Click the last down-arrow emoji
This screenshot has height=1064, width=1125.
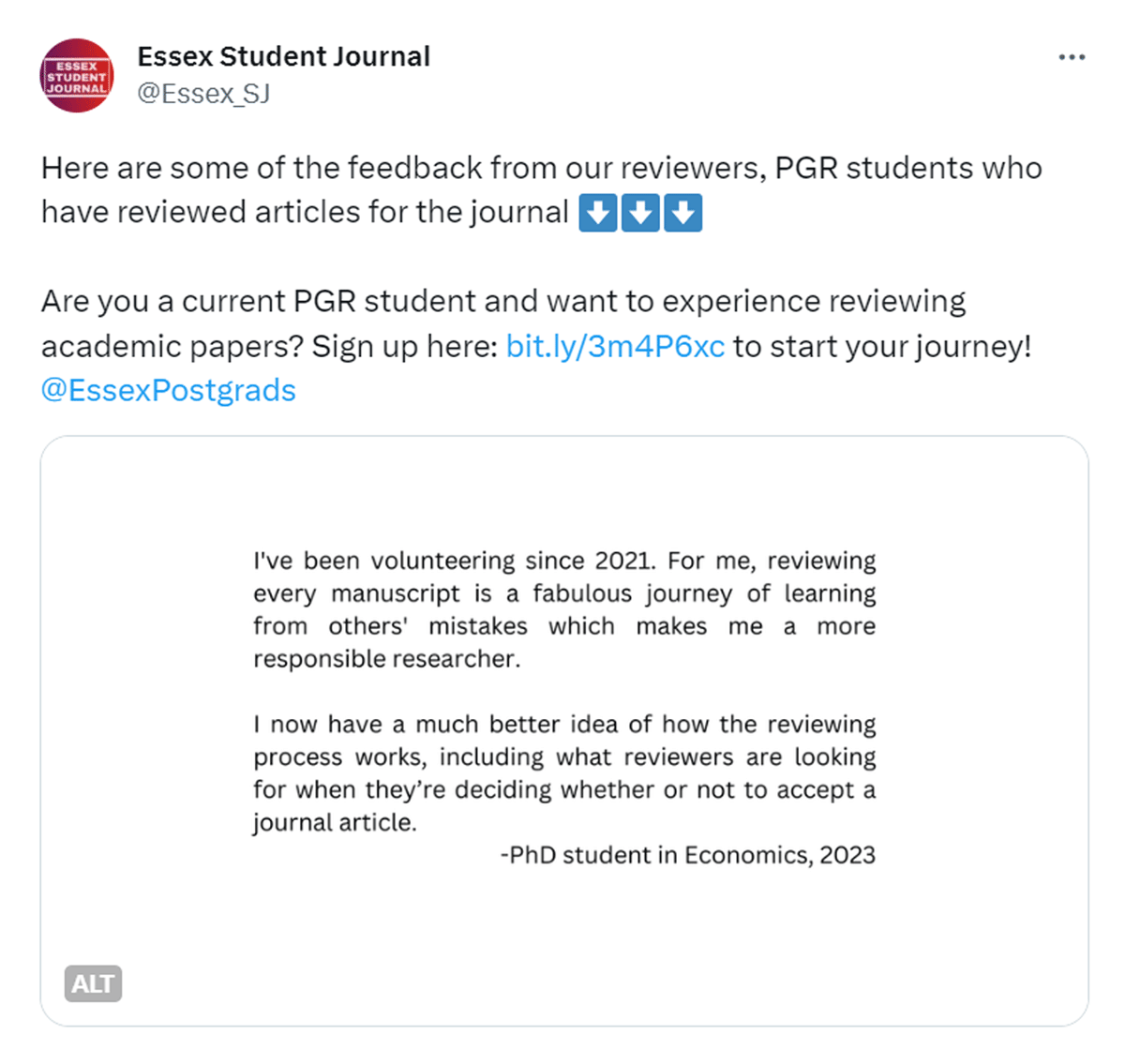[682, 213]
